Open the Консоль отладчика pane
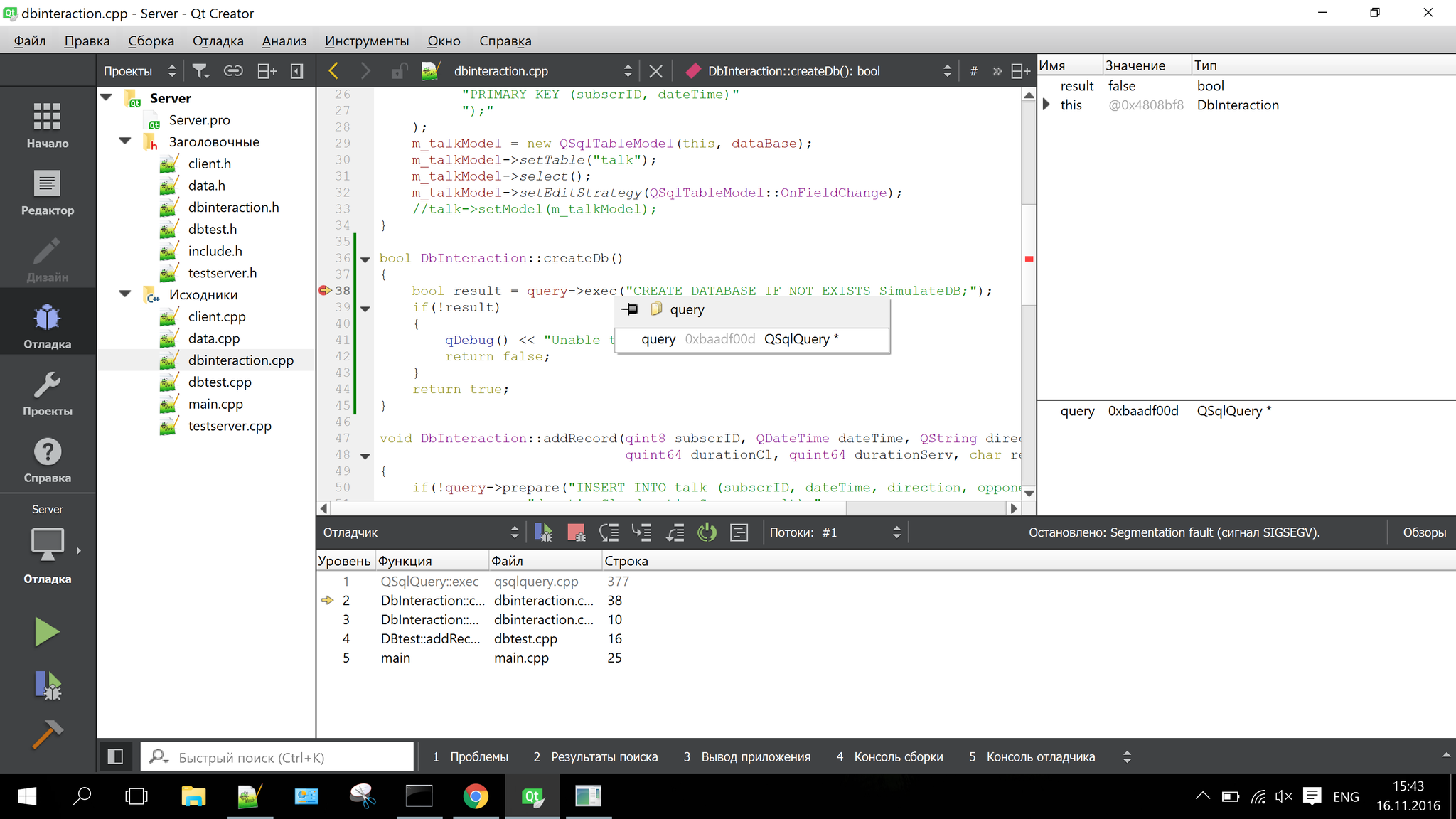1456x819 pixels. click(1032, 756)
